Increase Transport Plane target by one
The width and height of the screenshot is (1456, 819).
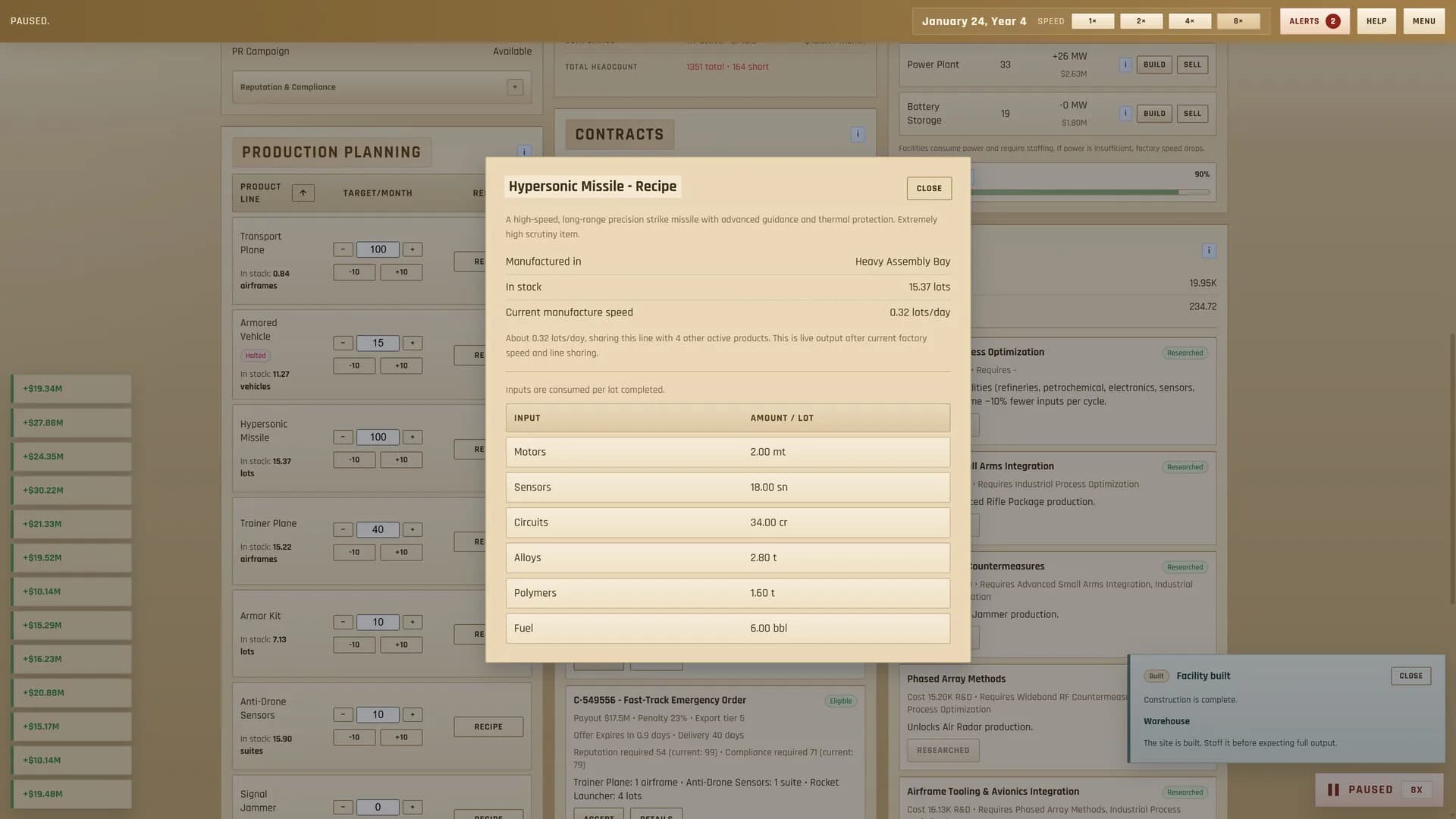click(413, 249)
